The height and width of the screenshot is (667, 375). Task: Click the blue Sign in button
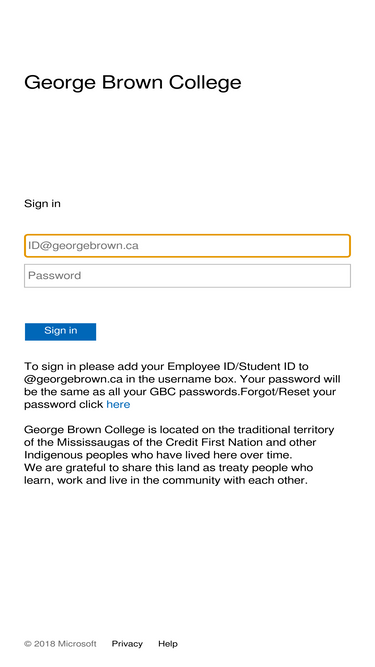point(60,331)
